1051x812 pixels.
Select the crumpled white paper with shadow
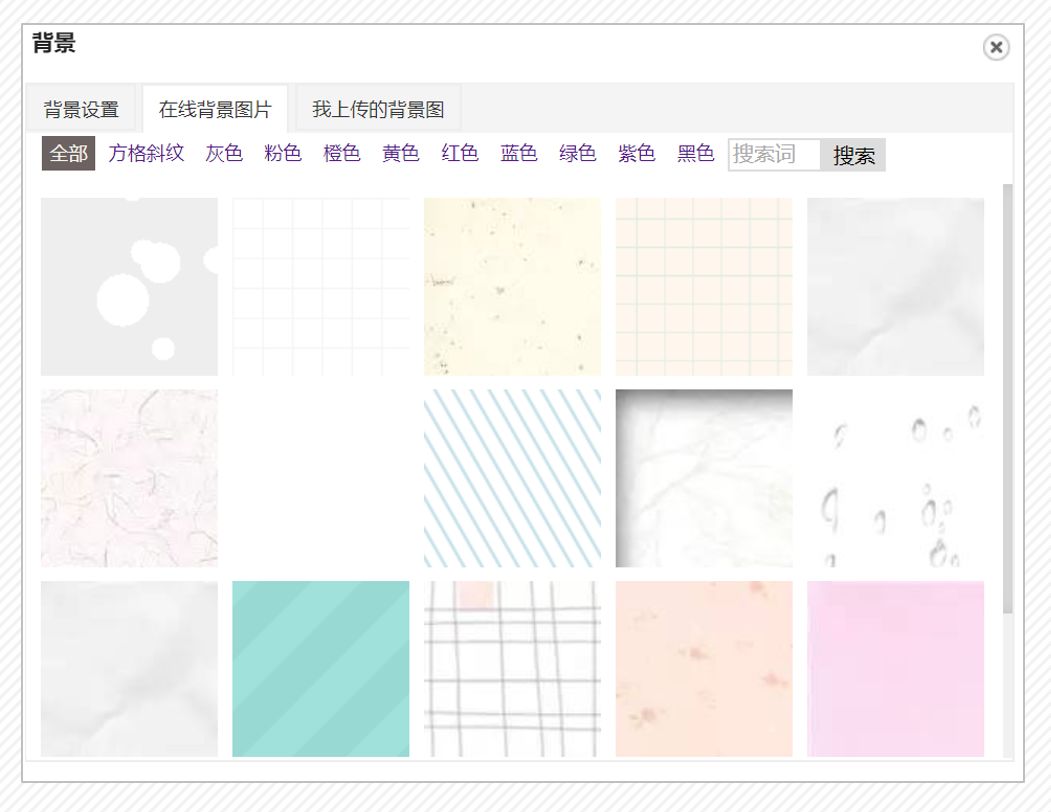704,478
